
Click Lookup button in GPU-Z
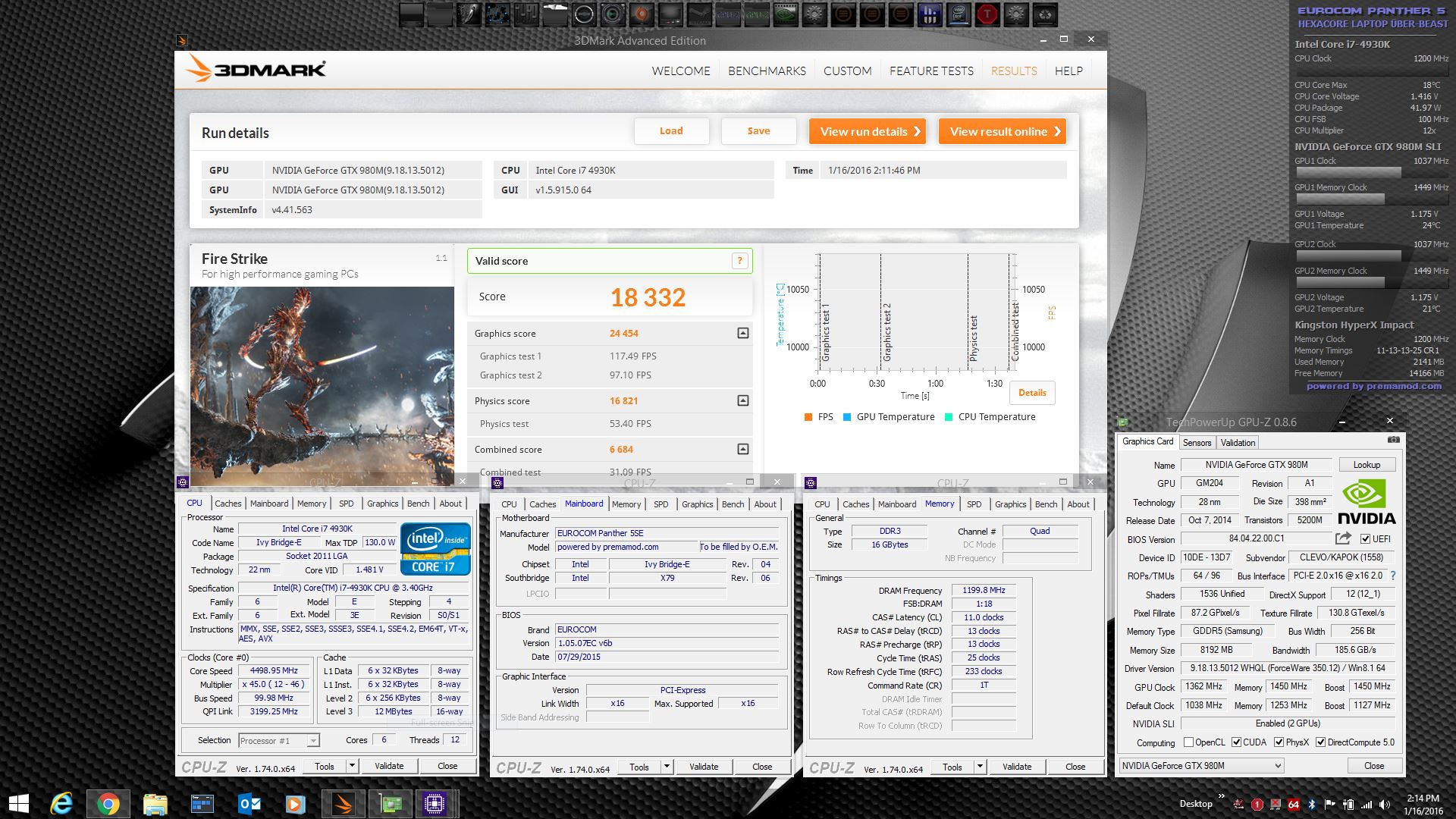(x=1367, y=465)
